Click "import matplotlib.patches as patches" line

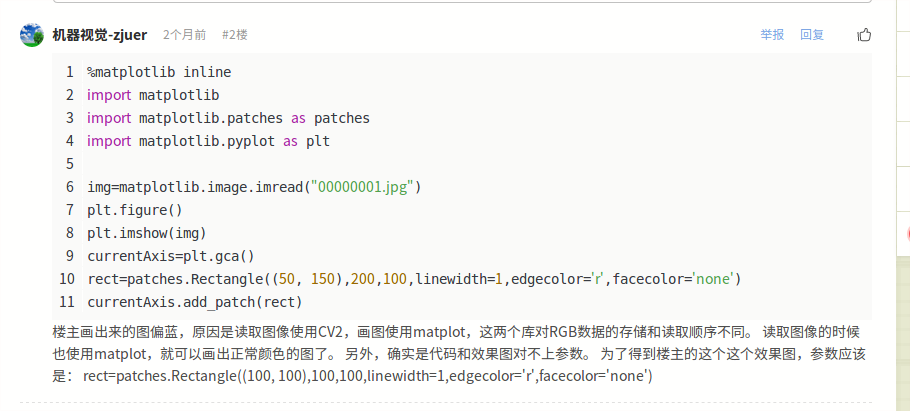[x=228, y=118]
